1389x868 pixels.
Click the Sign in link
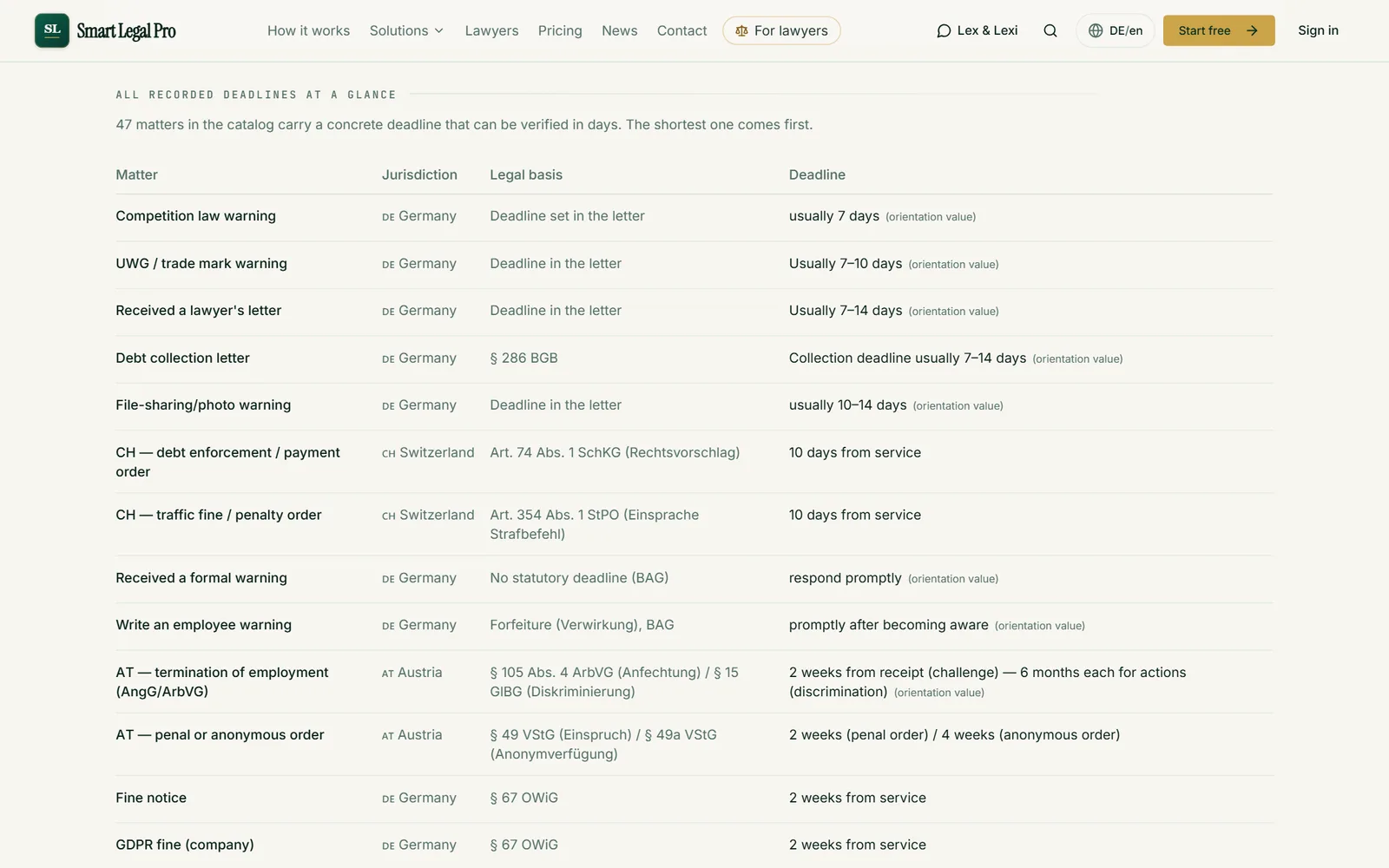pos(1318,30)
